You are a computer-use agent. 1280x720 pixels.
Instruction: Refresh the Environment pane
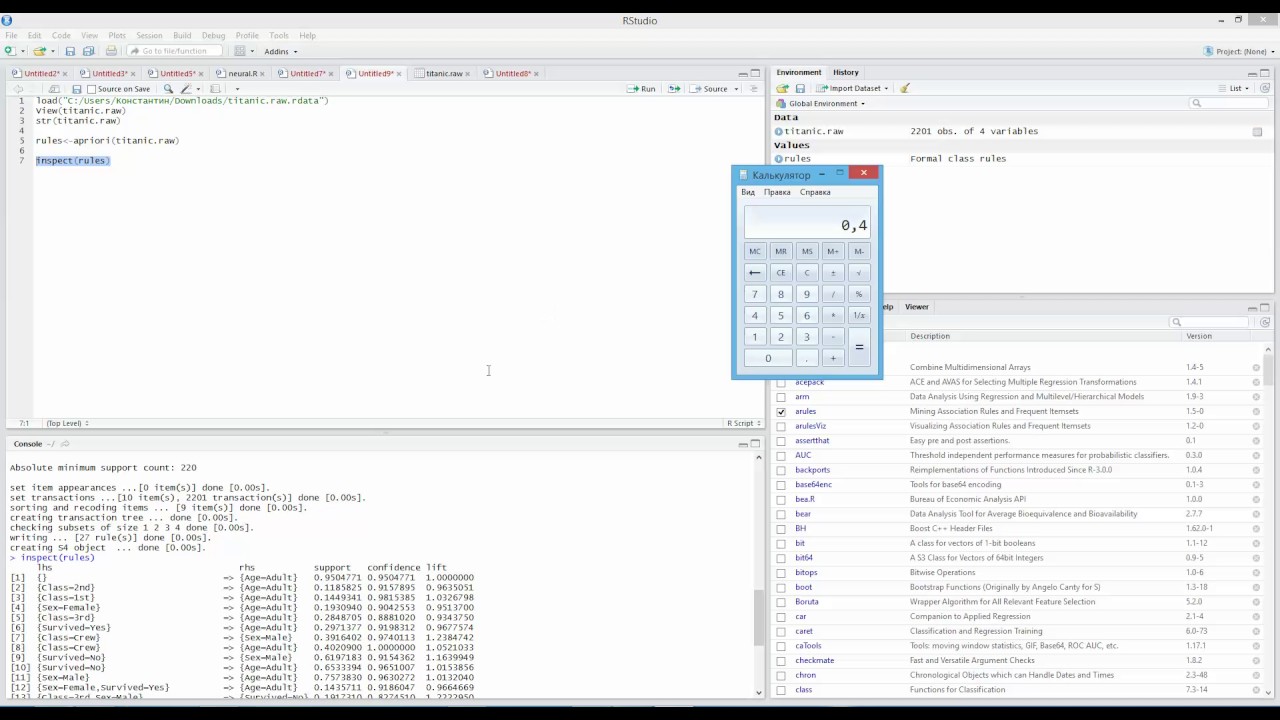[1265, 88]
